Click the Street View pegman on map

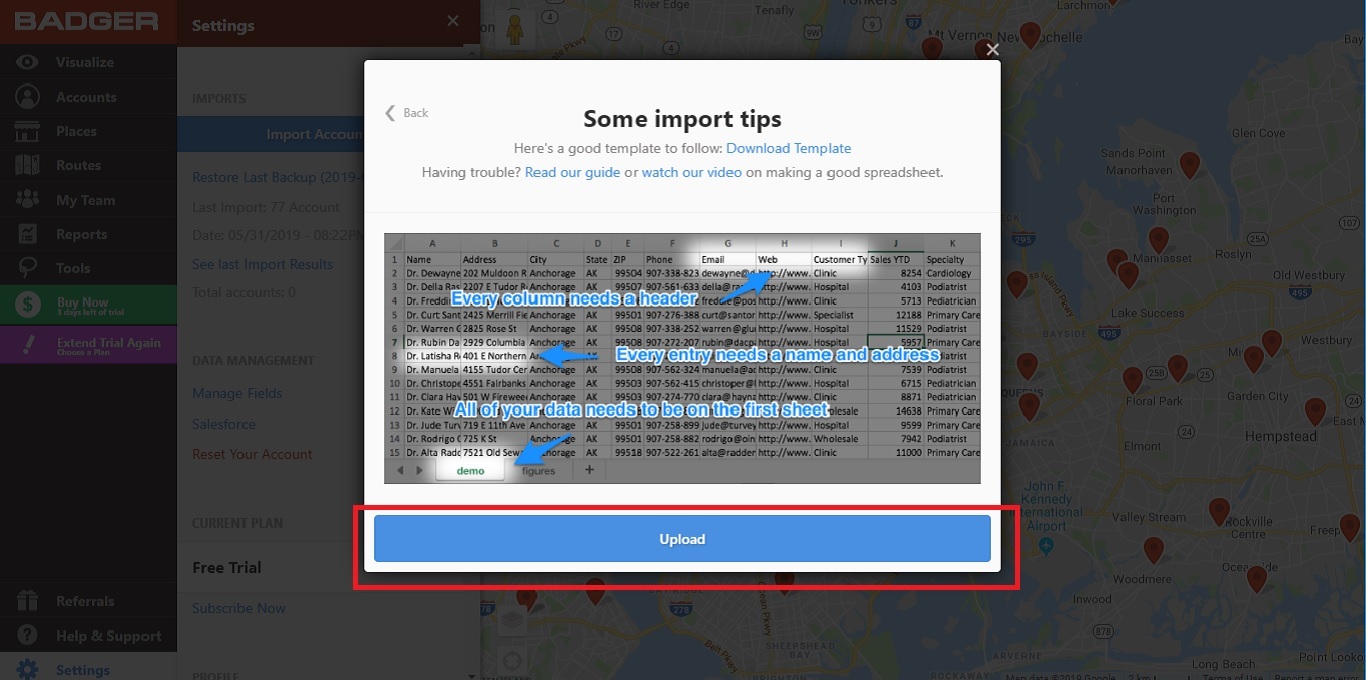coord(515,28)
